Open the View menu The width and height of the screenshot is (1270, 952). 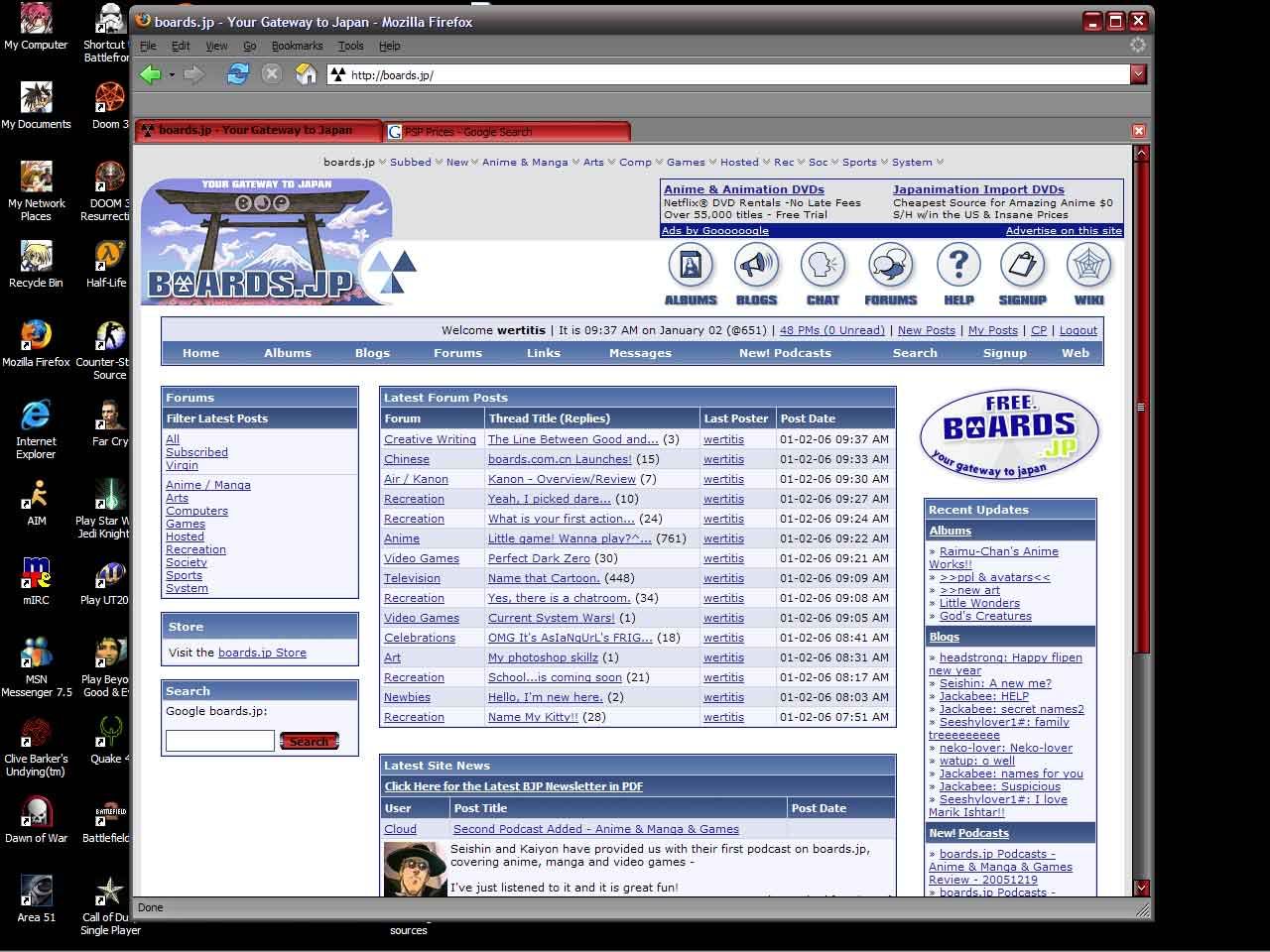click(216, 46)
